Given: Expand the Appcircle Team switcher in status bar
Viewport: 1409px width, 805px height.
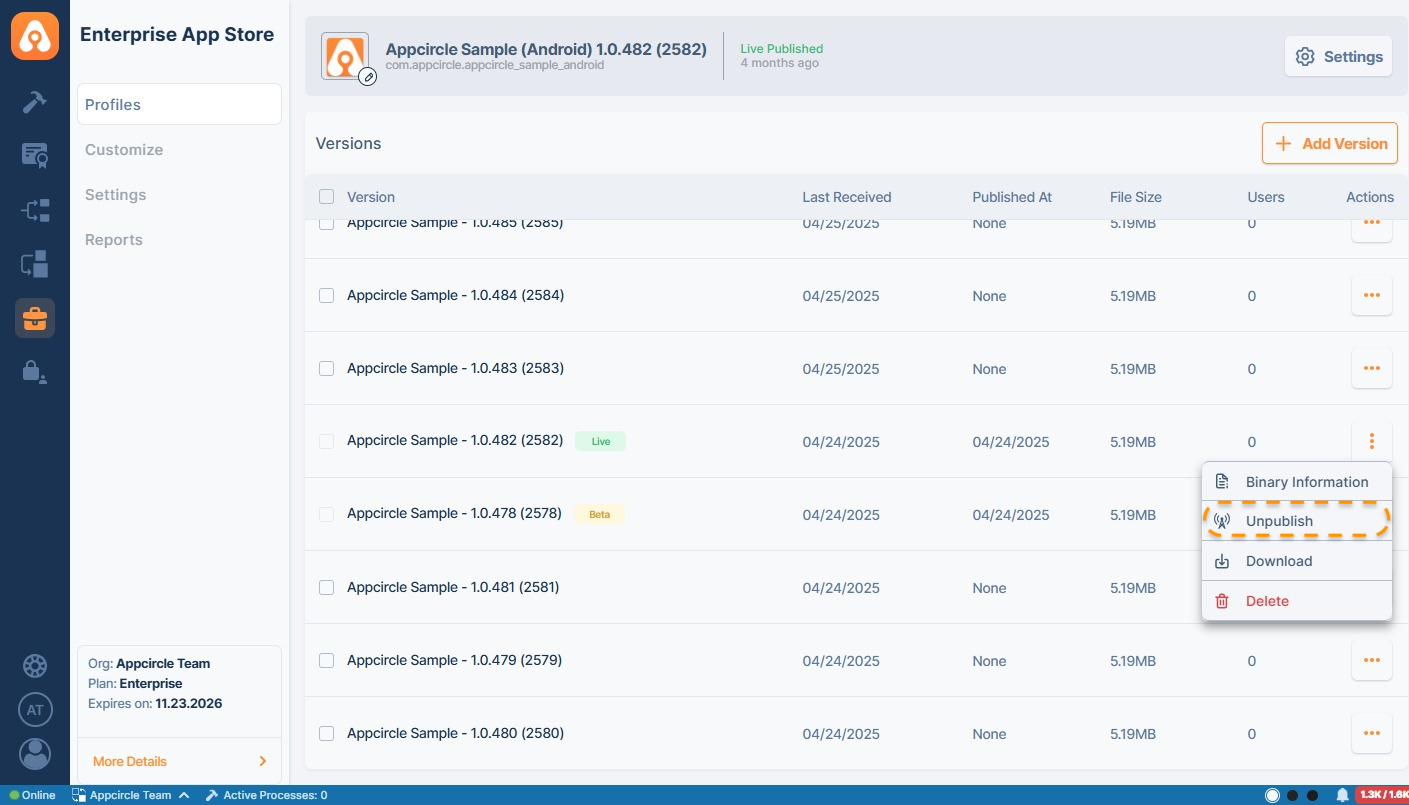Looking at the screenshot, I should 130,795.
